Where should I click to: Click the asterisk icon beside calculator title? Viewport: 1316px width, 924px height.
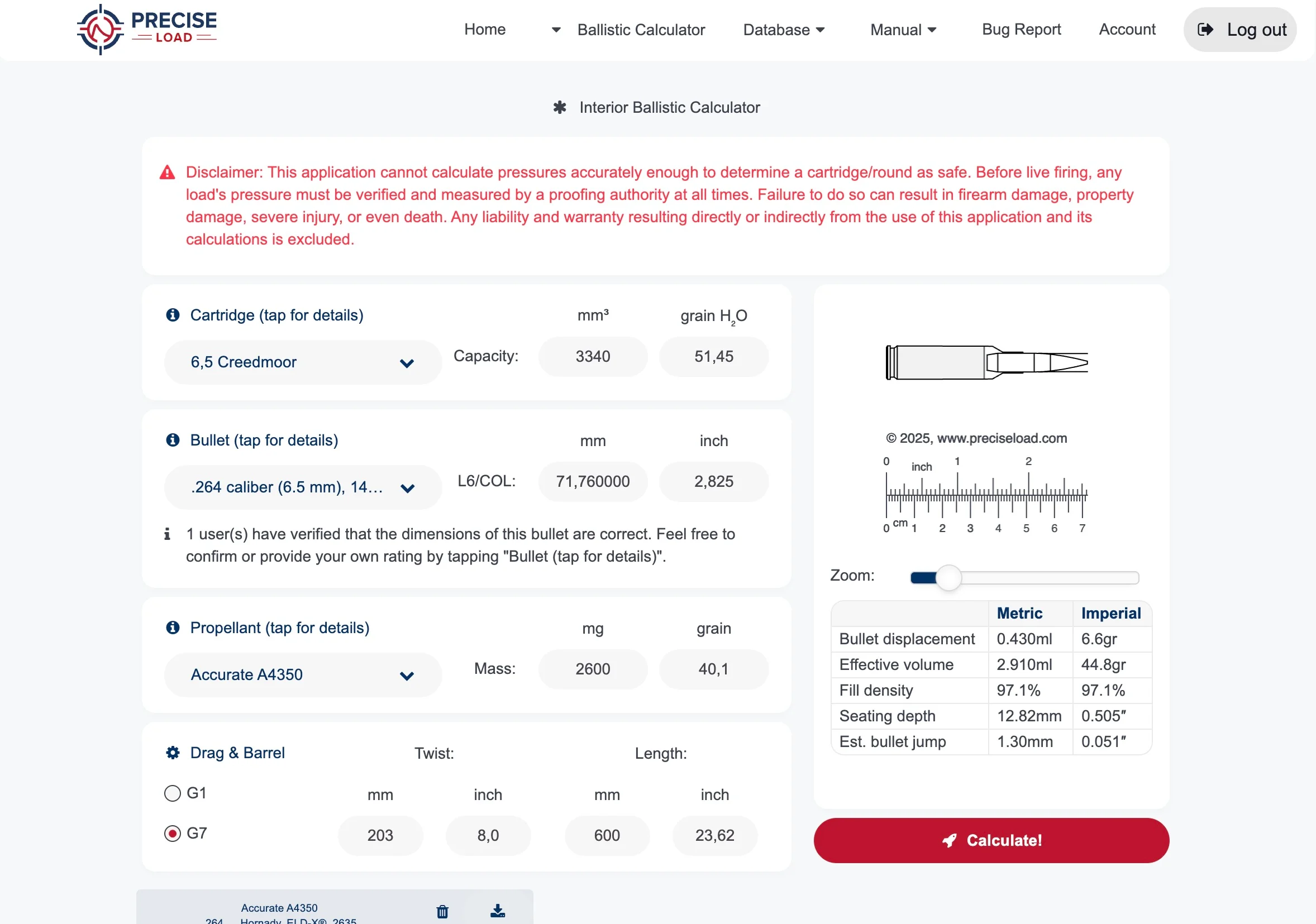pos(560,107)
